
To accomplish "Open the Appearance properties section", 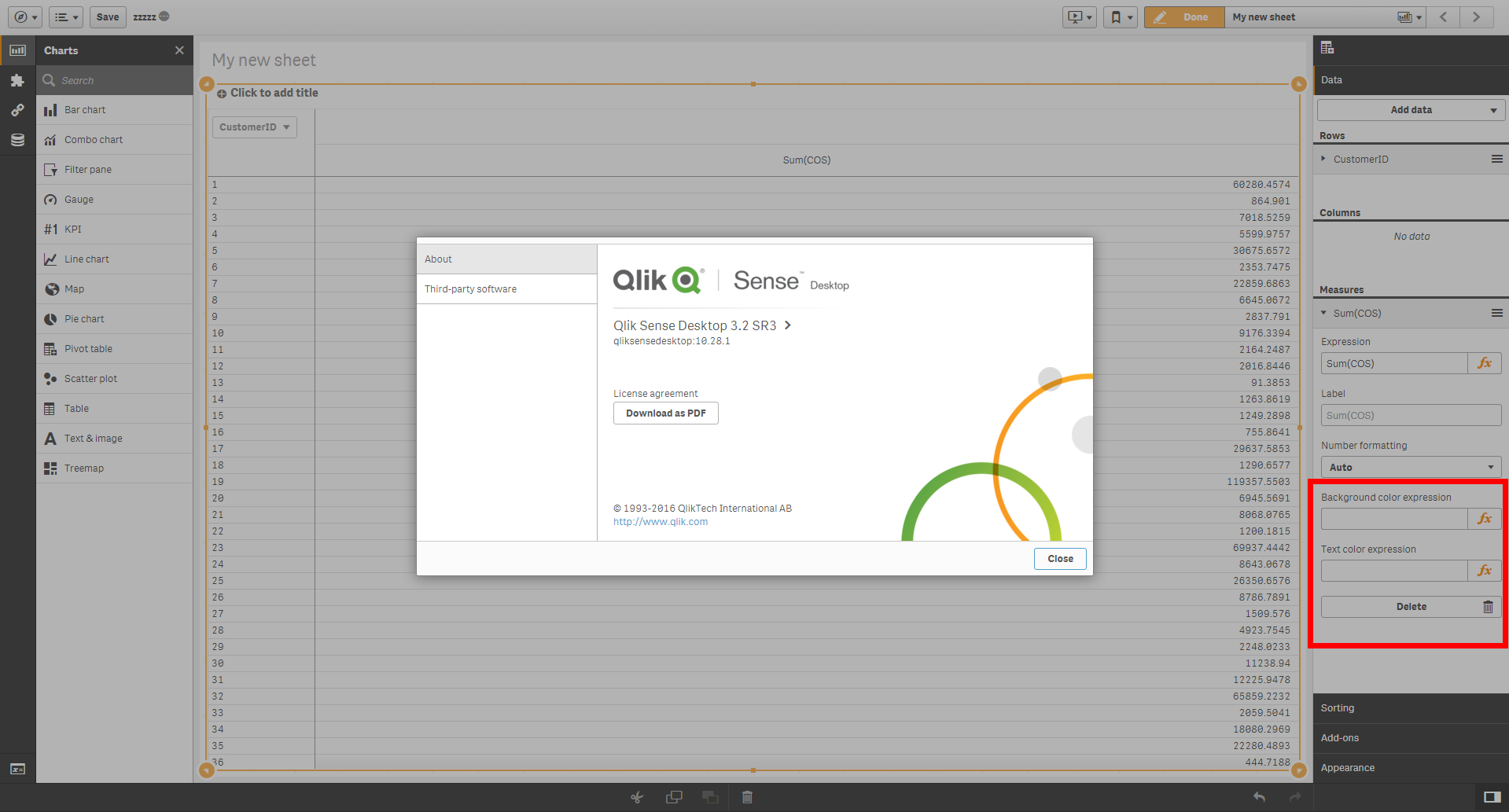I will 1411,768.
